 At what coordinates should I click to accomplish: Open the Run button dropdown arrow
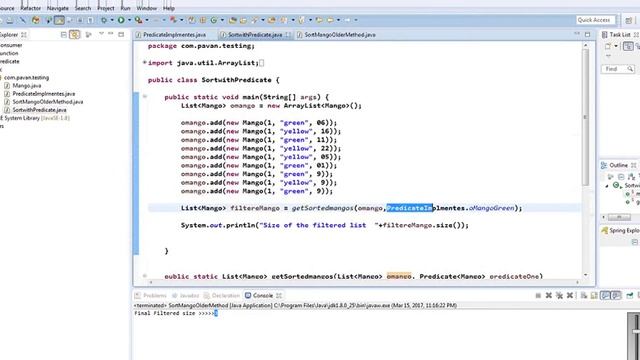coord(129,20)
